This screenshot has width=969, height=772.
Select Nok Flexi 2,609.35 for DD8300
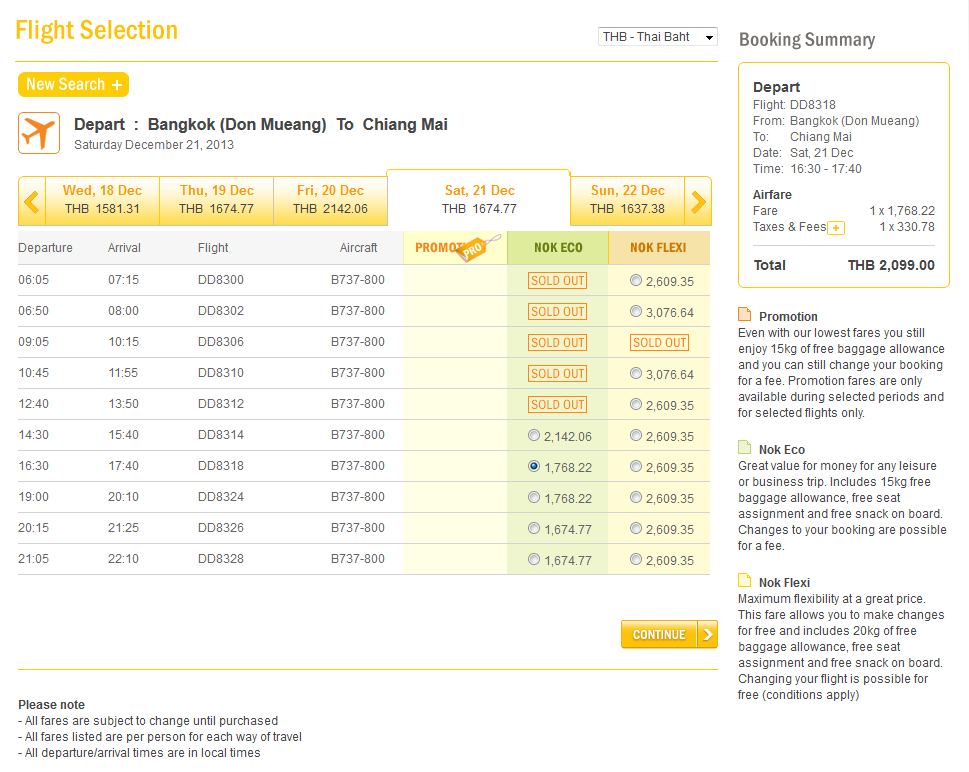[x=636, y=280]
